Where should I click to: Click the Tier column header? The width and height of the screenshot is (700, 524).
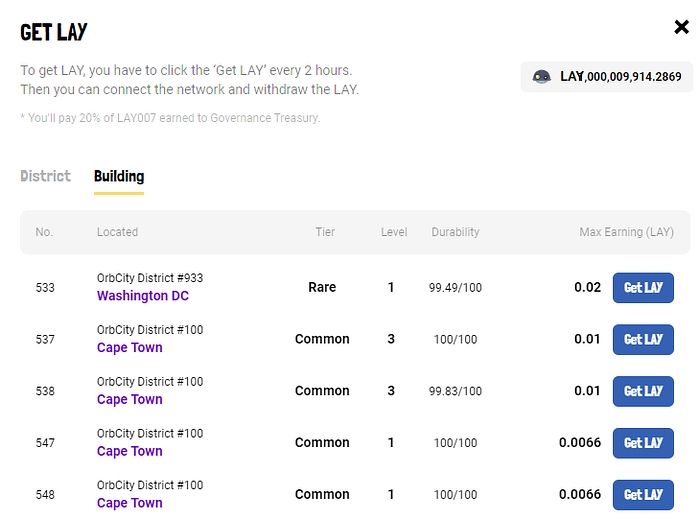click(x=325, y=232)
